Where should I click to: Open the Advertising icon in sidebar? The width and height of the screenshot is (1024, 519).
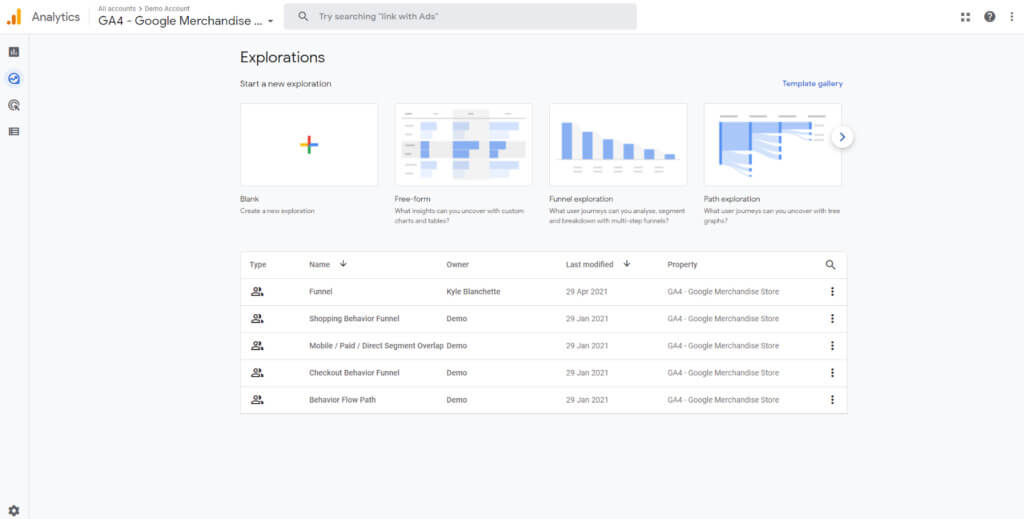14,105
